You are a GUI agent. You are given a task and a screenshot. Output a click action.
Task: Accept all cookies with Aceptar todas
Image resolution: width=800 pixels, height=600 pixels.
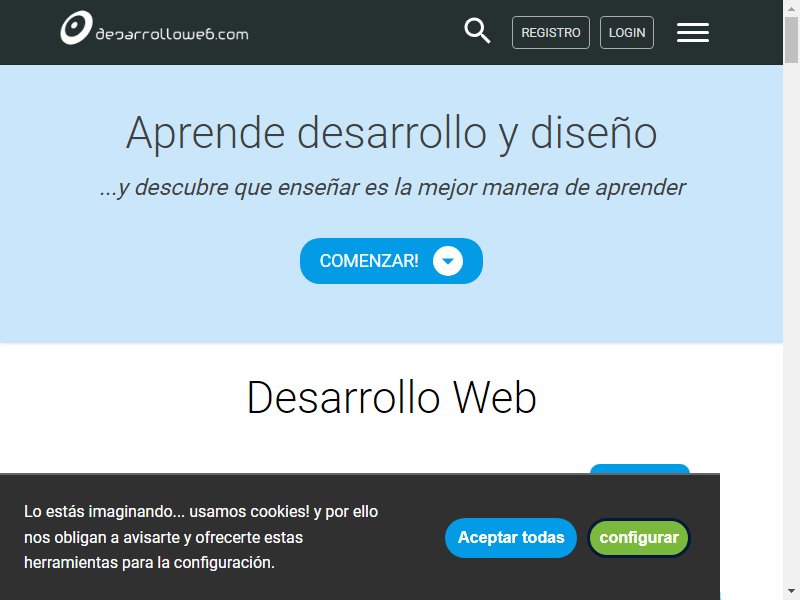point(511,538)
